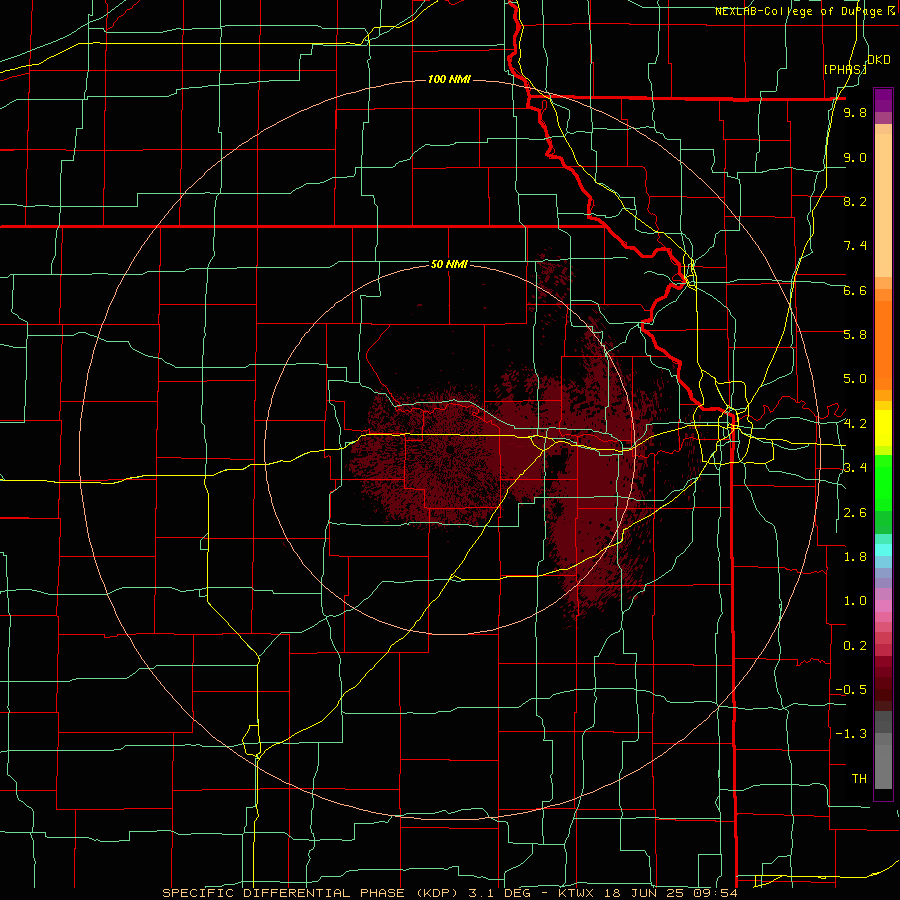
Task: Click the "NEXLAB-College of DuPage" credit text
Action: pos(800,11)
